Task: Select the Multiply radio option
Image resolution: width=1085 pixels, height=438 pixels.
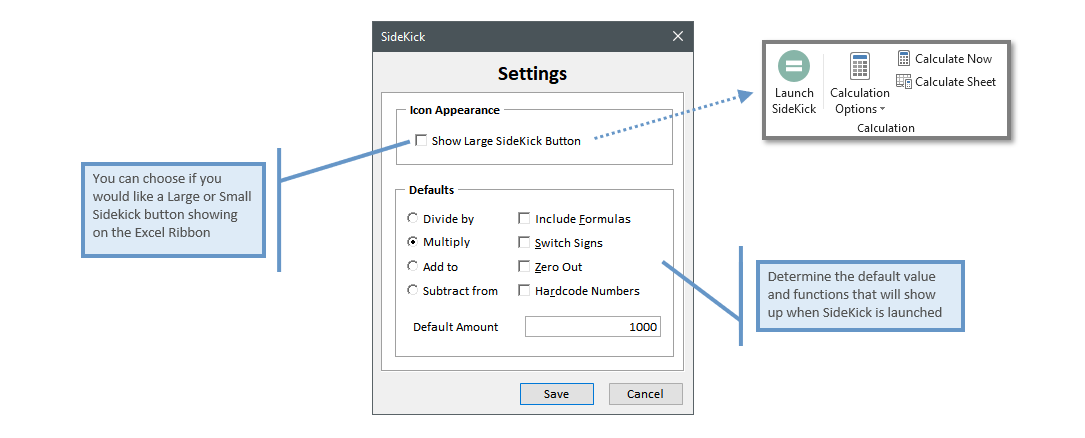Action: click(x=412, y=242)
